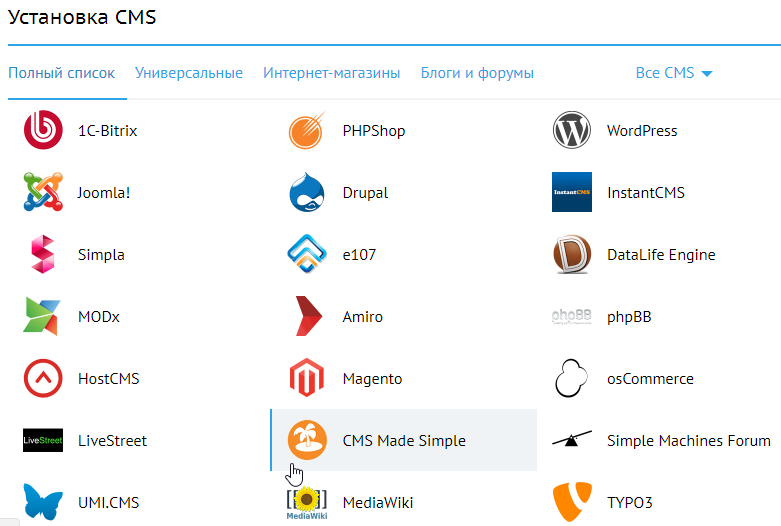Click the CMS Made Simple palm icon
Viewport: 781px width, 526px height.
307,440
